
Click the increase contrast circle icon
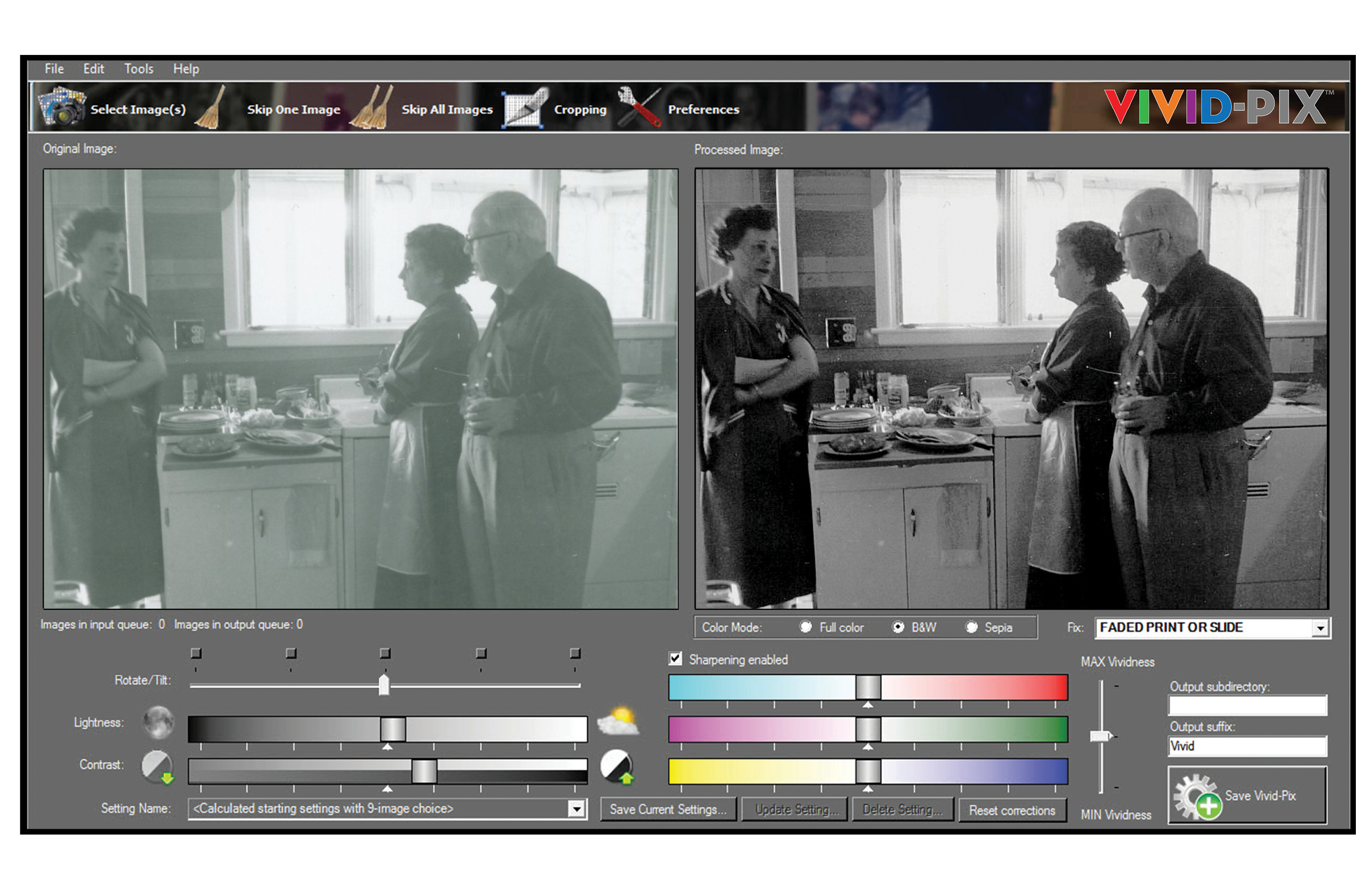(617, 767)
